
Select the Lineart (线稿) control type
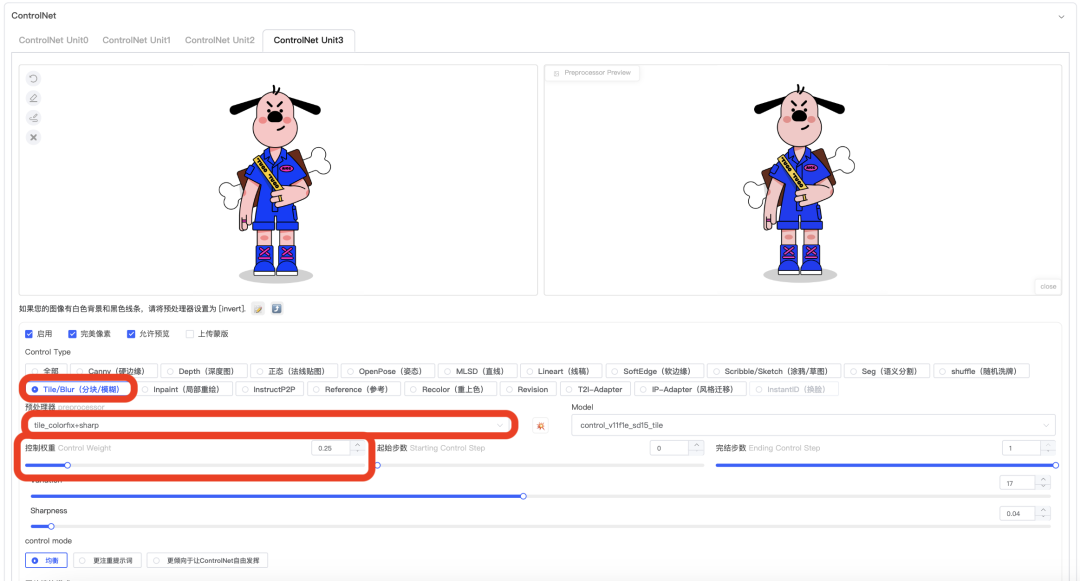(561, 371)
